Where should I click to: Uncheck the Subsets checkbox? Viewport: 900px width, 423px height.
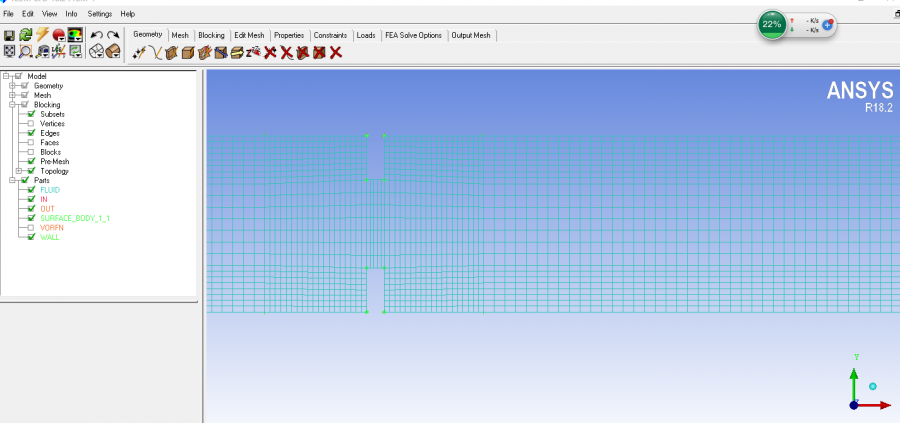tap(31, 114)
